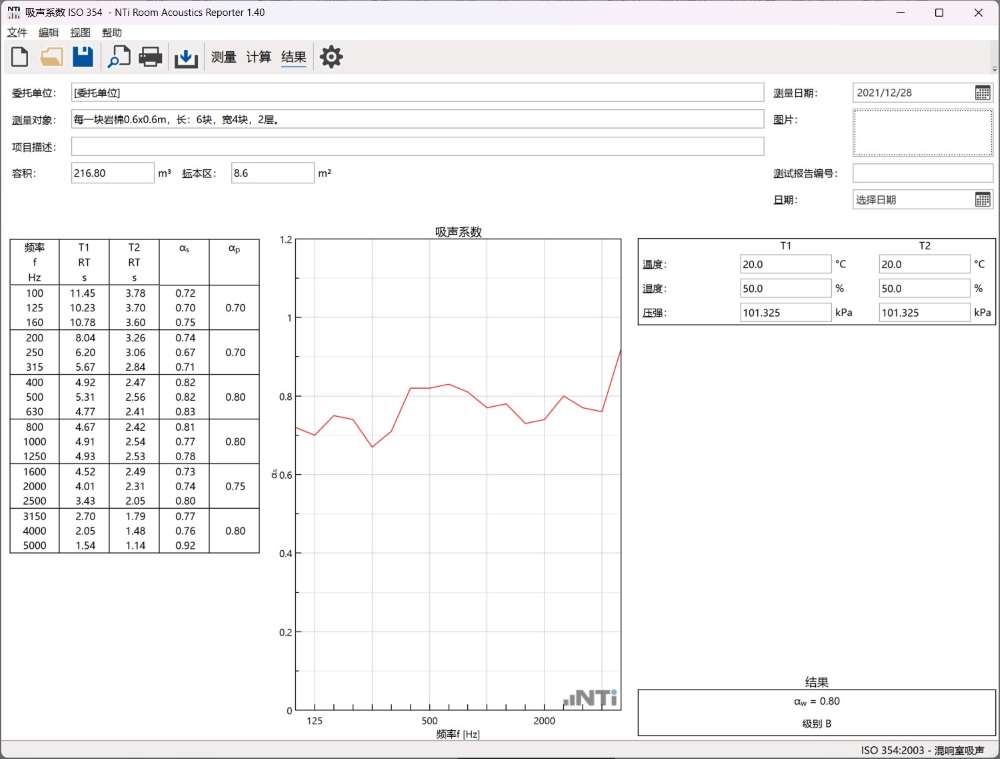Click the T1 温度 field showing 20.0
Screen dimensions: 1000x759
tap(785, 265)
